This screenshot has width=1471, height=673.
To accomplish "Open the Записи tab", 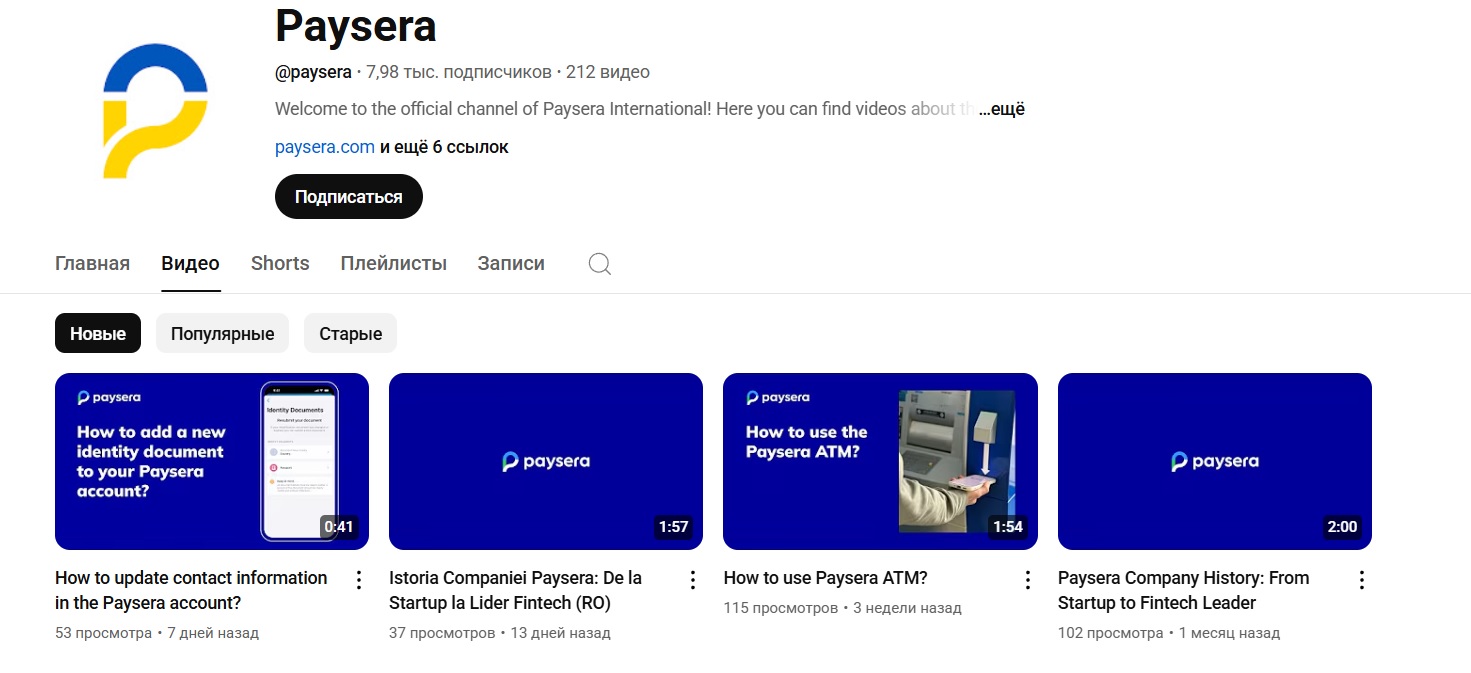I will click(510, 263).
